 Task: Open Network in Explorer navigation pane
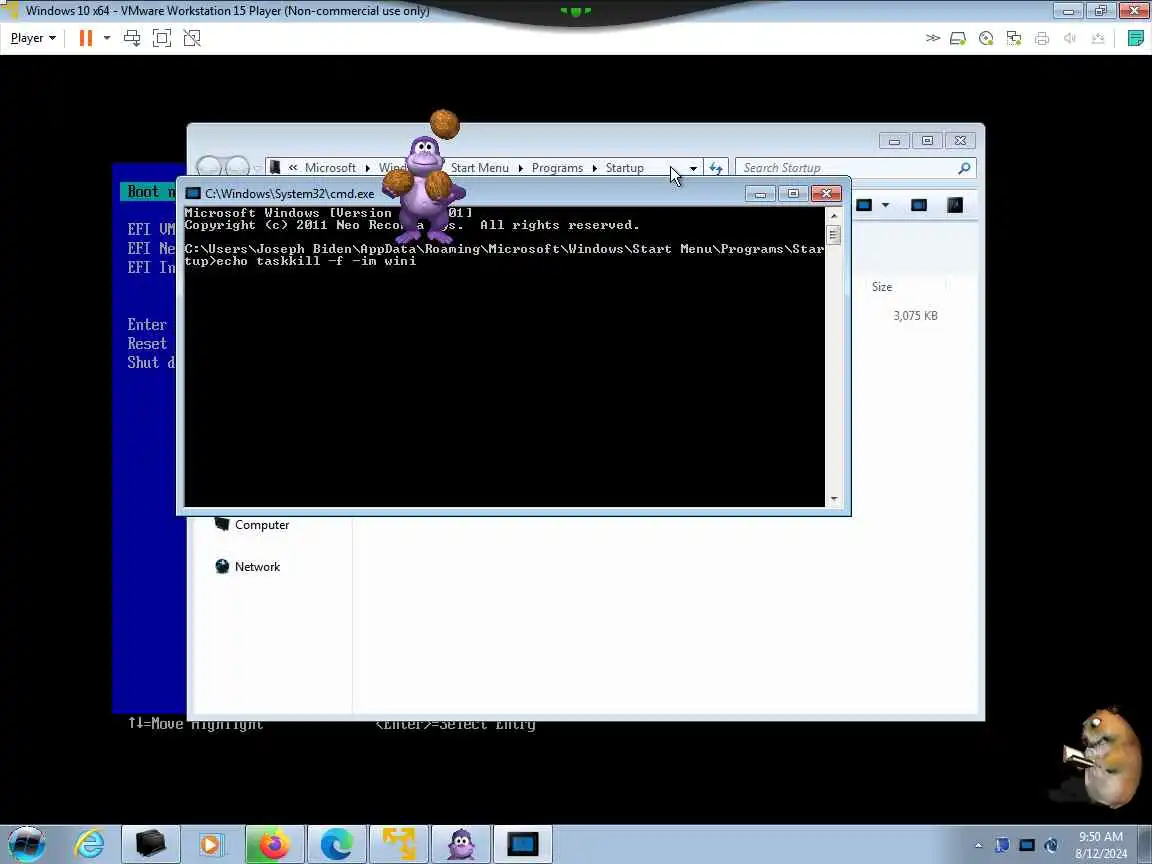(x=247, y=566)
